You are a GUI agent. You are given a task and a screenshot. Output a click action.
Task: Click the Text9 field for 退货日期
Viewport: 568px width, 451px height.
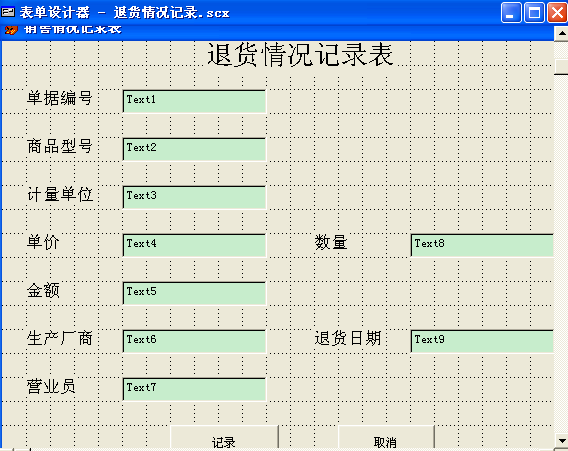[482, 342]
